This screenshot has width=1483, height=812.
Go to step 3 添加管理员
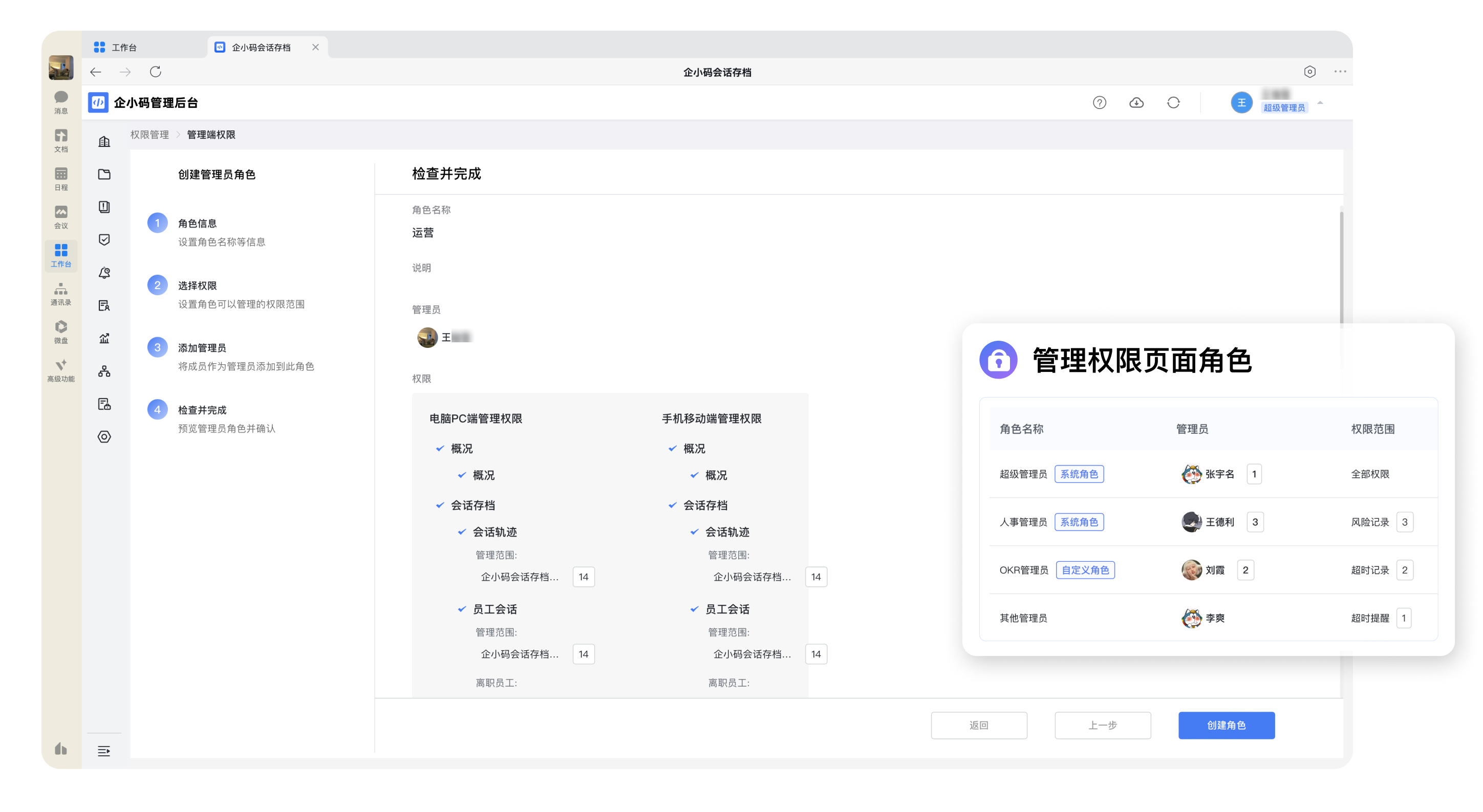coord(231,356)
